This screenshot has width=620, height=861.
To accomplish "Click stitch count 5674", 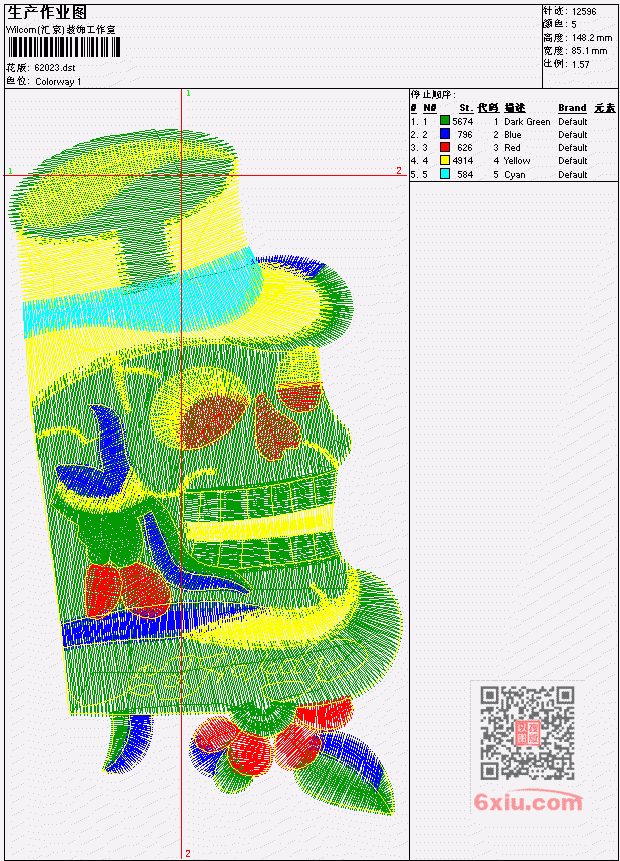I will pyautogui.click(x=463, y=122).
